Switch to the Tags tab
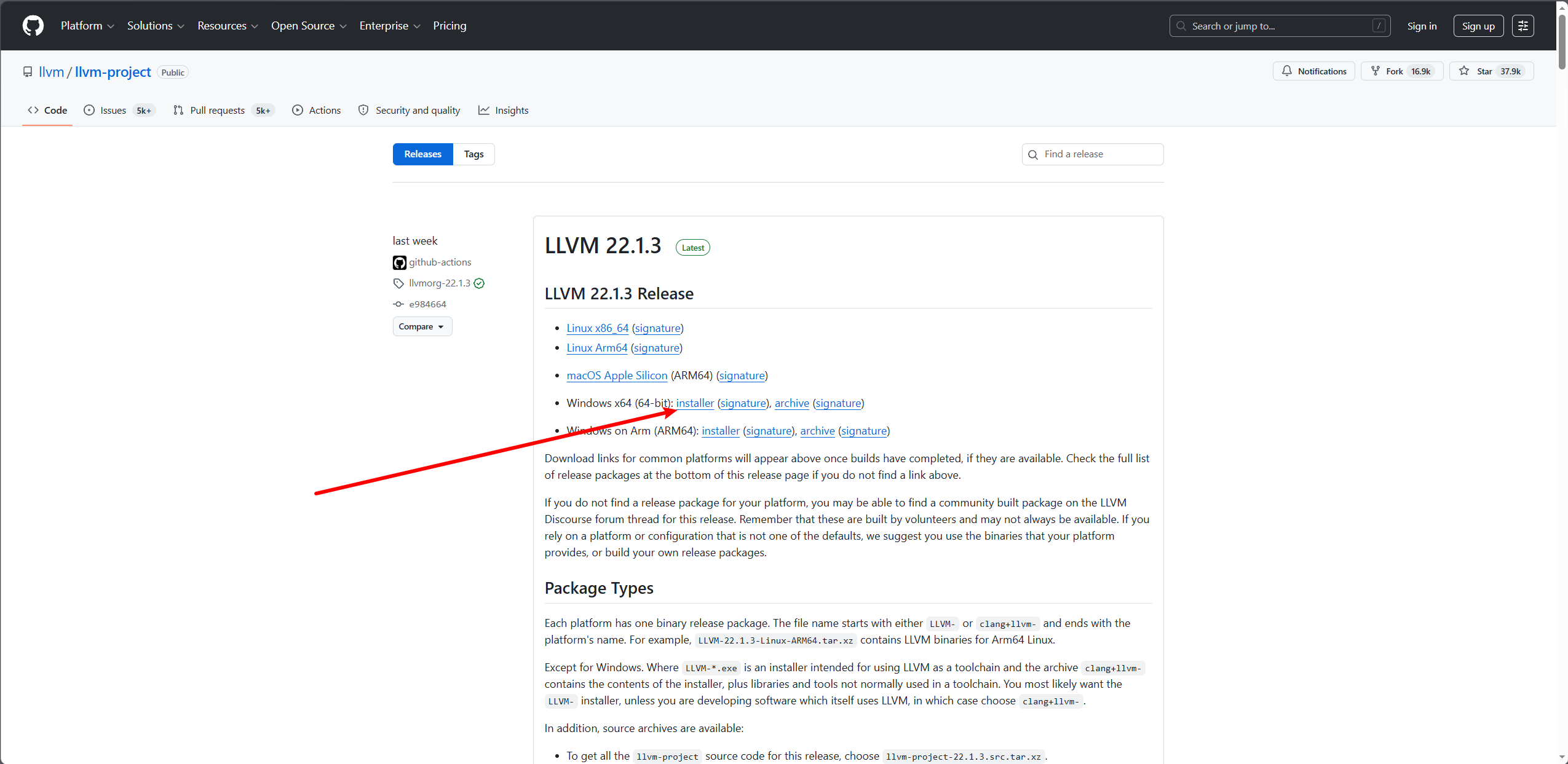 [473, 154]
